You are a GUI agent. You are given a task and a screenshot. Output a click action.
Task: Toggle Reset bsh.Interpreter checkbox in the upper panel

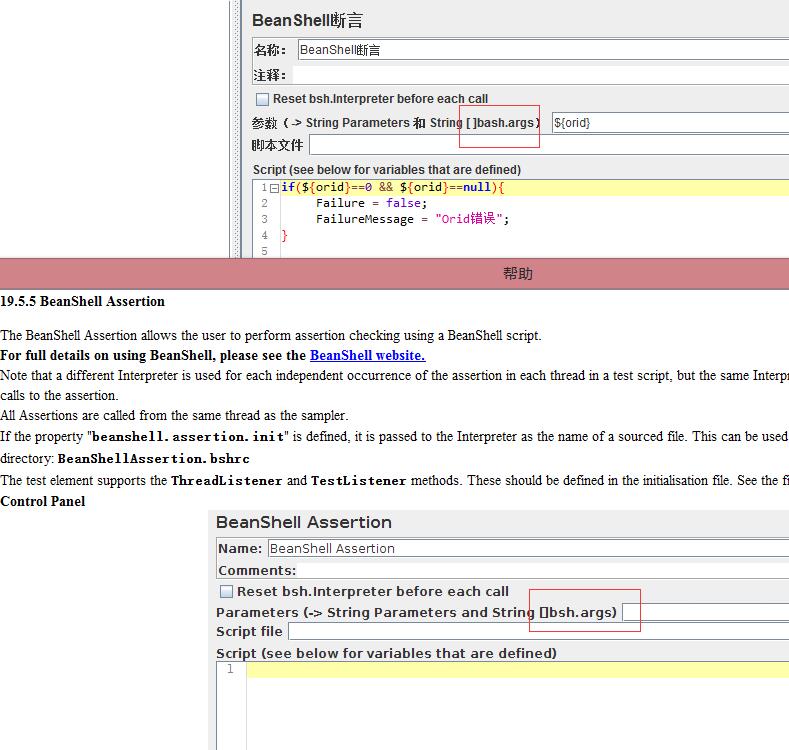coord(262,99)
